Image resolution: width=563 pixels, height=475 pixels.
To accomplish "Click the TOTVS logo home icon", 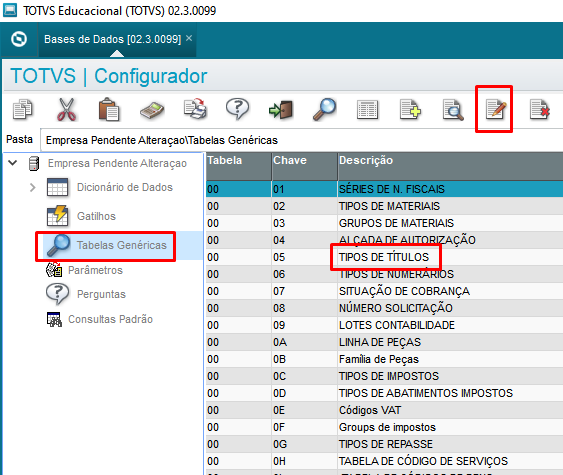I will pyautogui.click(x=19, y=39).
